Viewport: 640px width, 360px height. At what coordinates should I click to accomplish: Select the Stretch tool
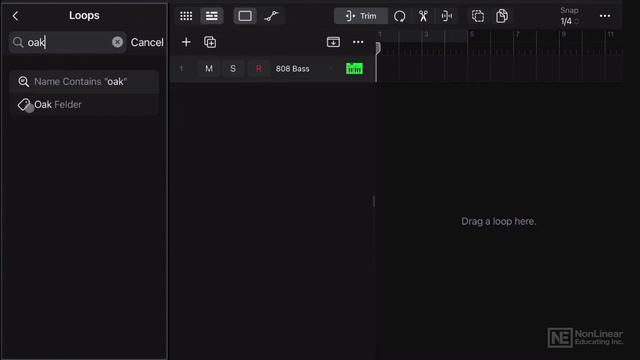[447, 16]
